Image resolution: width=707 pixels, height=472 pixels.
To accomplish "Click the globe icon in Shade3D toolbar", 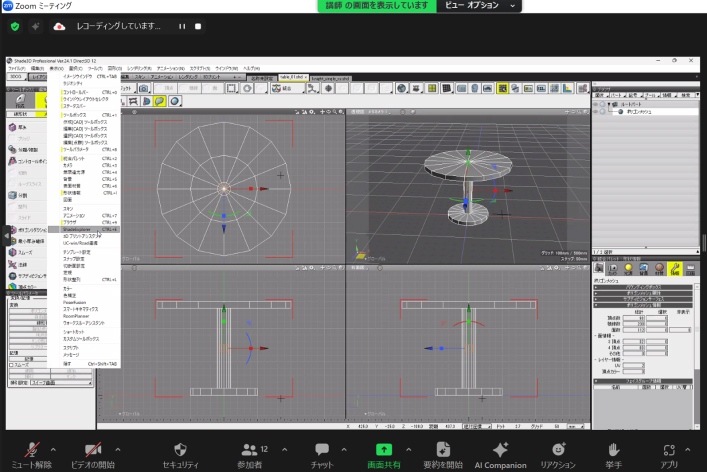I will click(x=401, y=88).
